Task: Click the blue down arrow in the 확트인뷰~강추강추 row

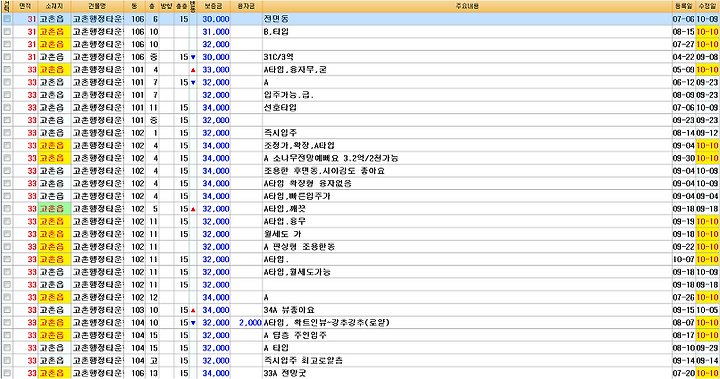Action: point(193,323)
